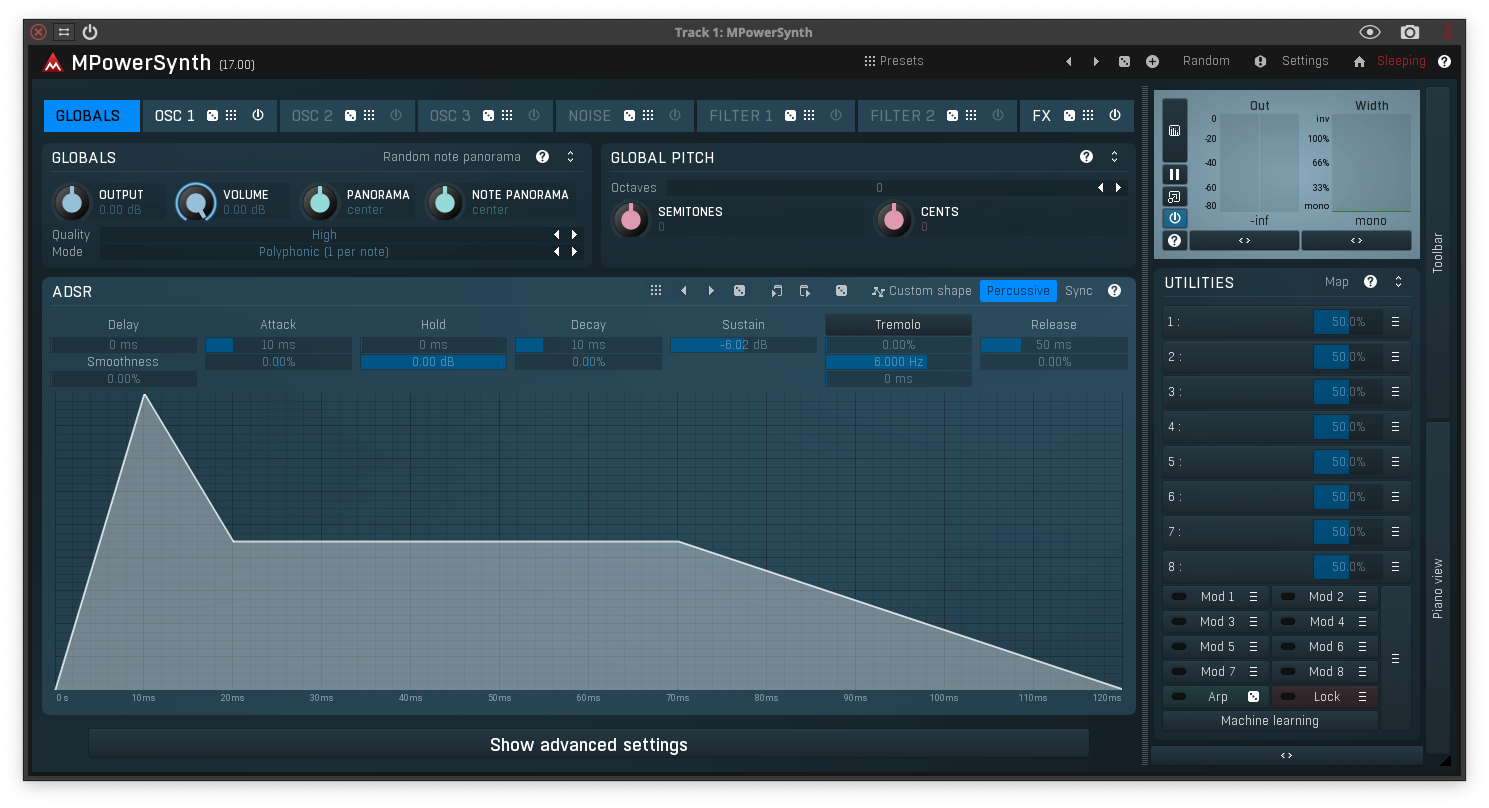Open the presets grid icon on FX tab
This screenshot has height=808, width=1489.
click(1088, 116)
